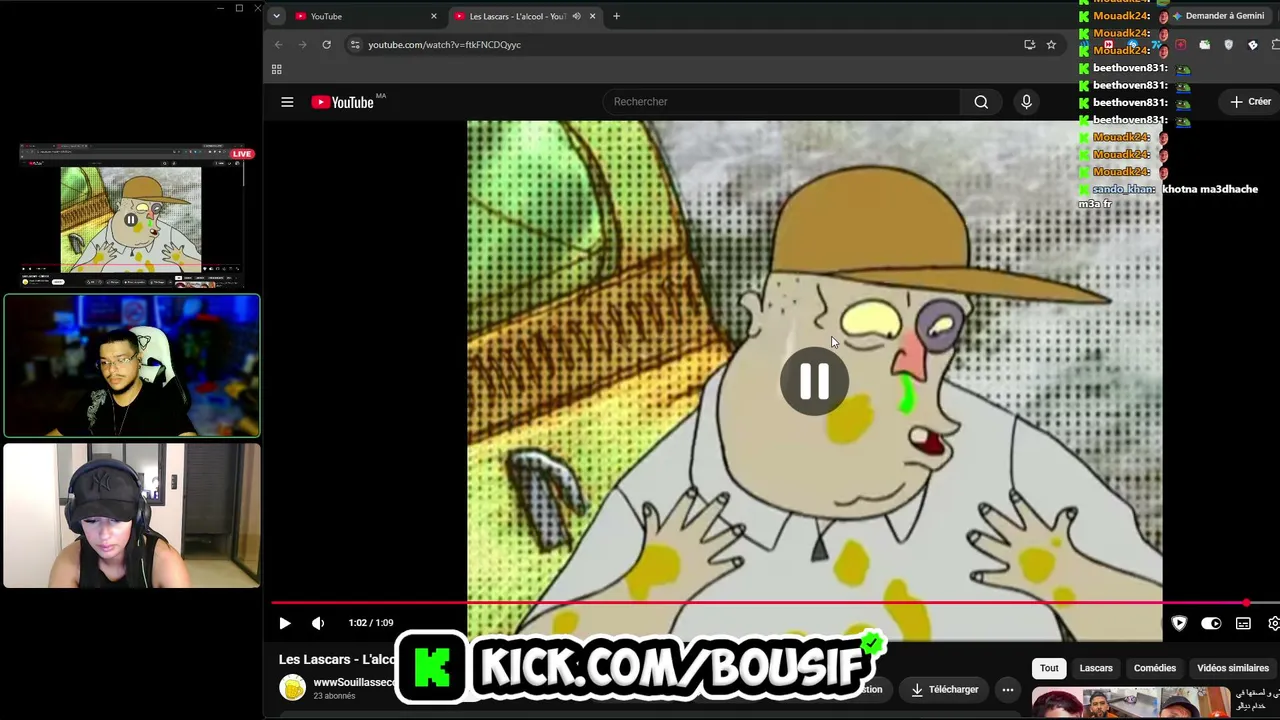This screenshot has height=720, width=1280.
Task: Click the extension icon right of the shield
Action: tap(1253, 45)
